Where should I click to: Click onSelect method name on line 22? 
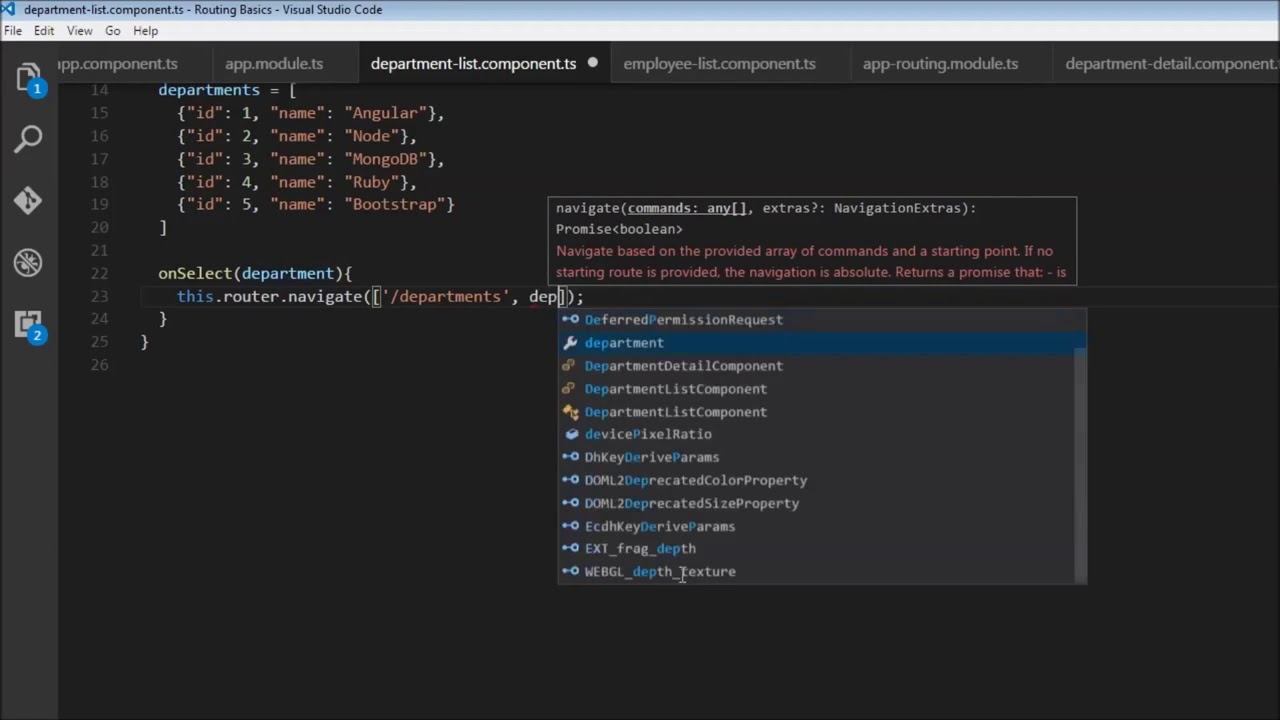(195, 273)
